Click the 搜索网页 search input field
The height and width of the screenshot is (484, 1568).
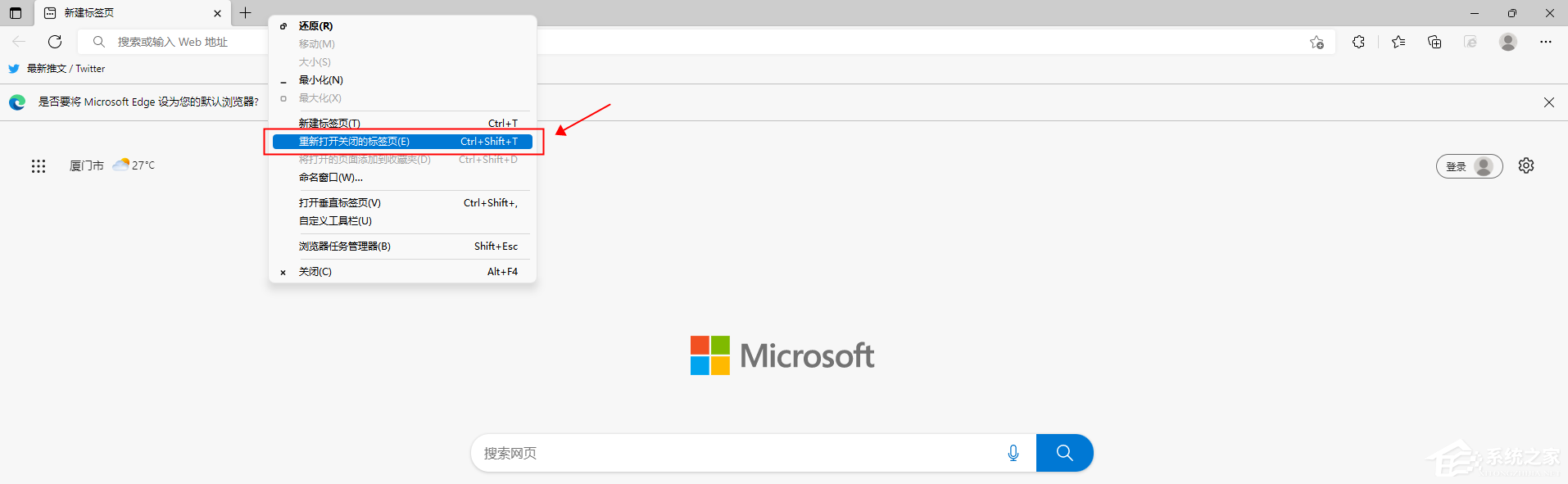click(x=737, y=453)
